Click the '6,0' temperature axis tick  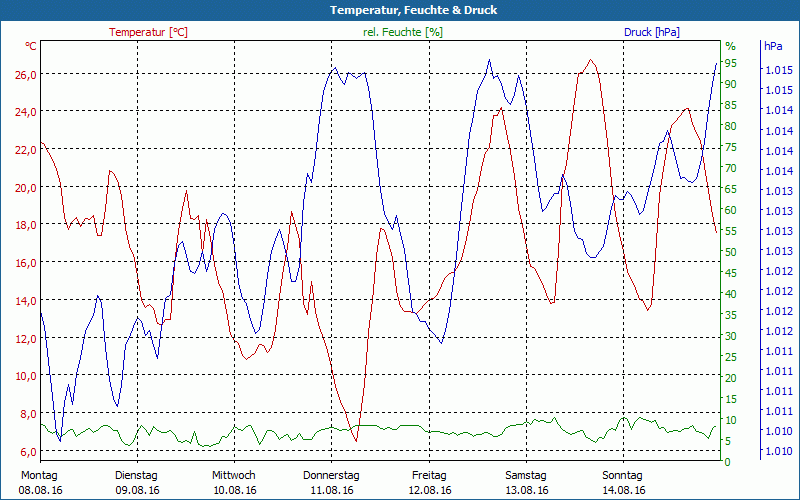click(x=28, y=451)
